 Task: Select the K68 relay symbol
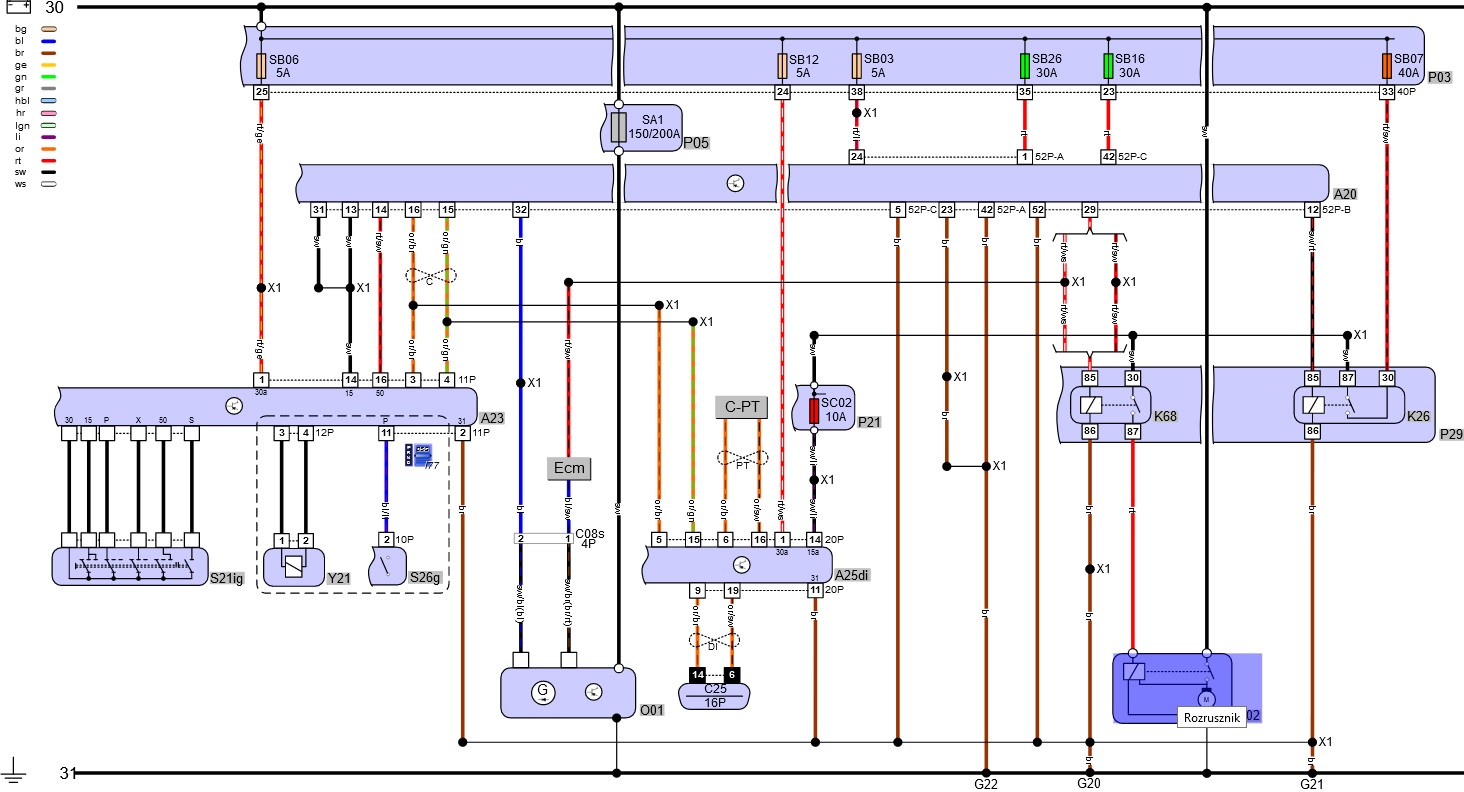(1110, 405)
